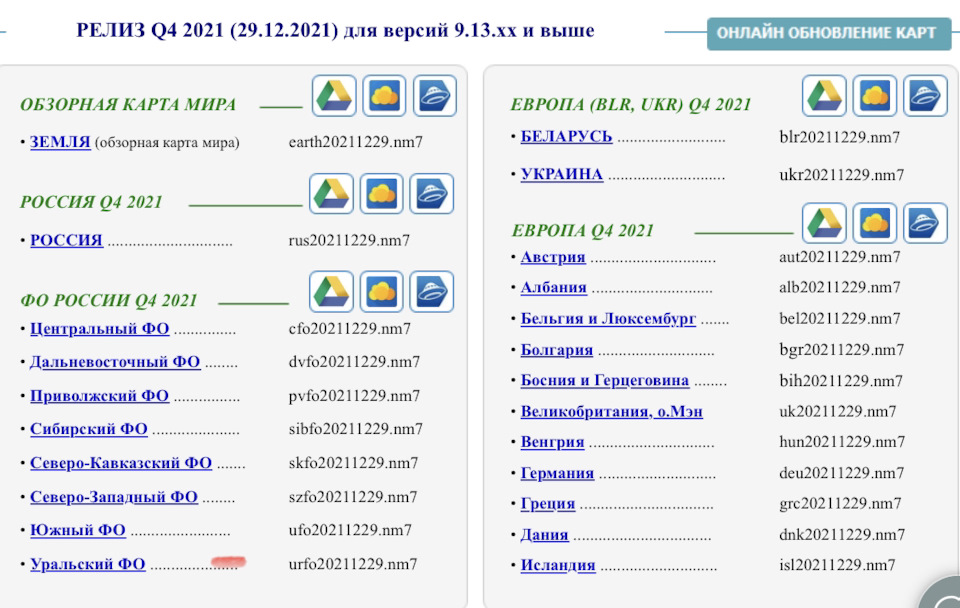Click file name alb20211229.nm7
960x608 pixels.
pos(839,287)
